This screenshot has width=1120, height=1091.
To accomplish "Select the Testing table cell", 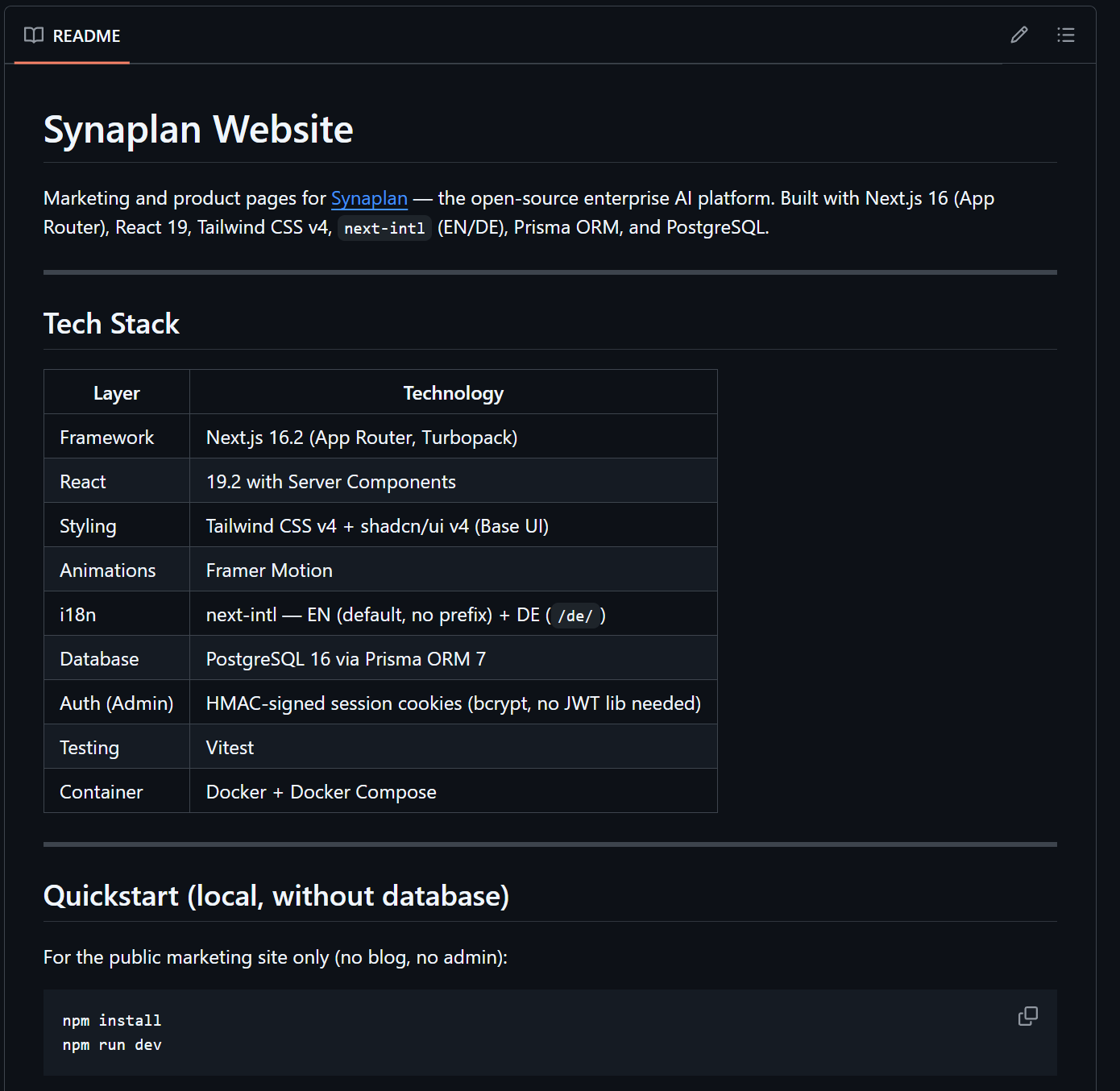I will (117, 747).
